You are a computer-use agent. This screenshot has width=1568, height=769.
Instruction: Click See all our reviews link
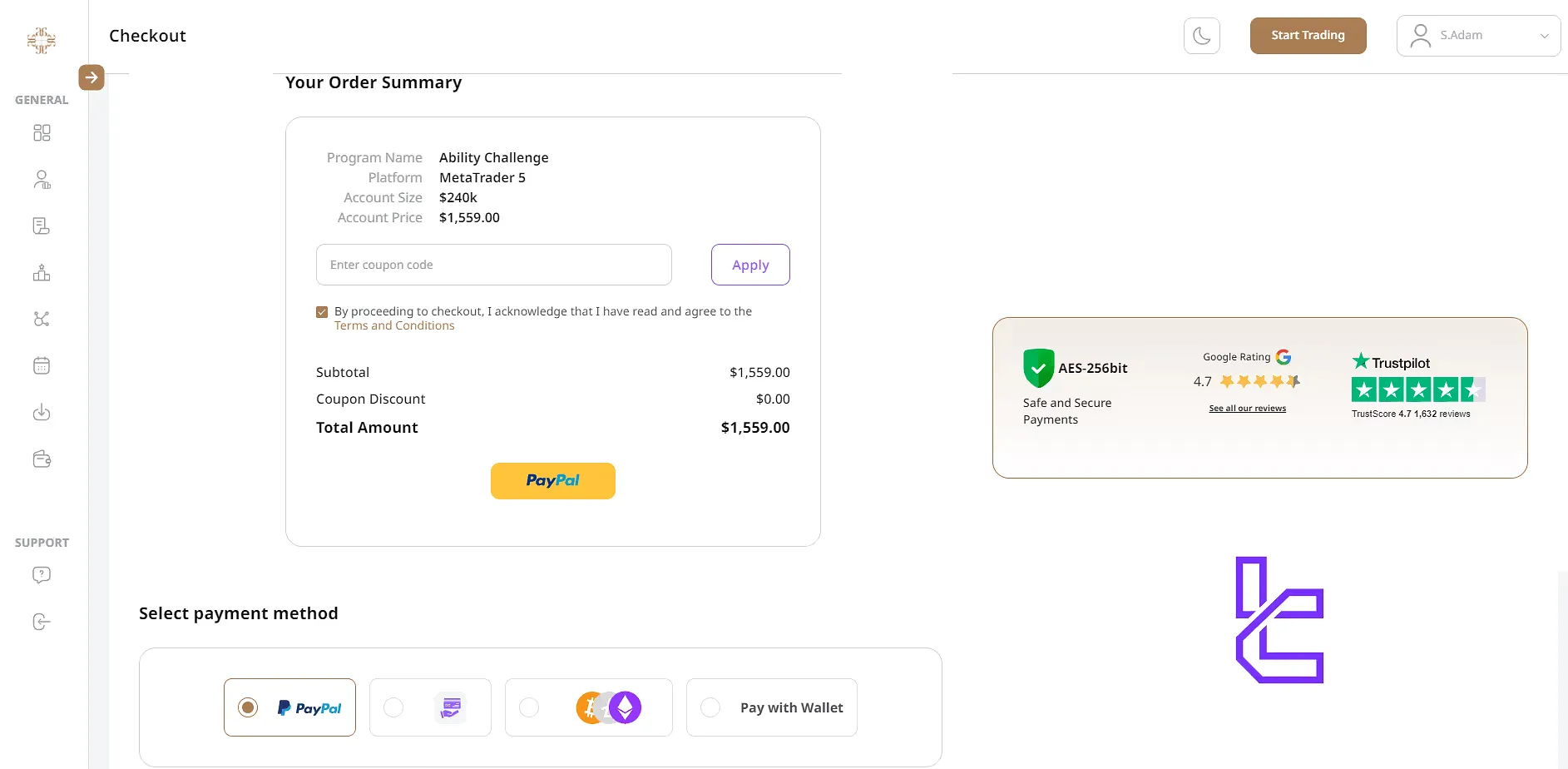(1246, 408)
